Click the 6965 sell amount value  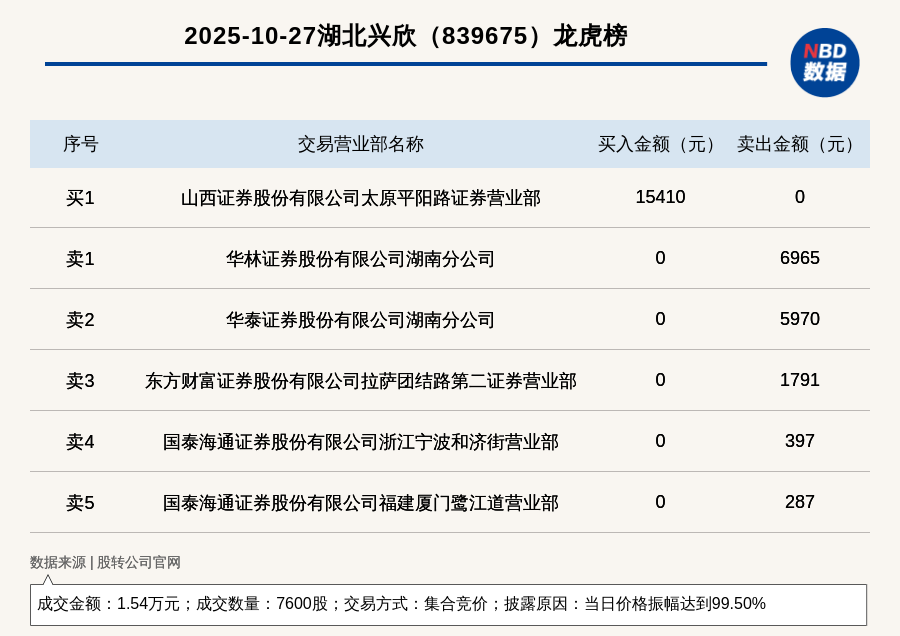coord(799,258)
